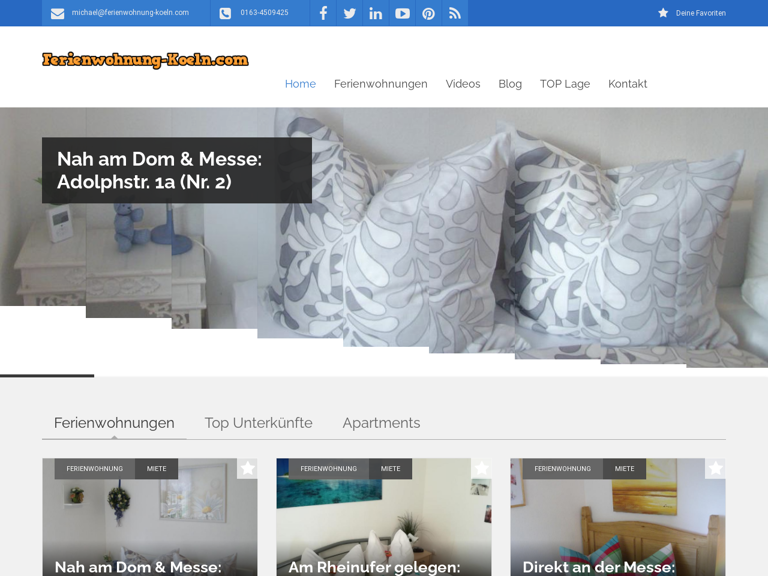This screenshot has width=768, height=576.
Task: Select the Apartments tab
Action: coord(381,423)
